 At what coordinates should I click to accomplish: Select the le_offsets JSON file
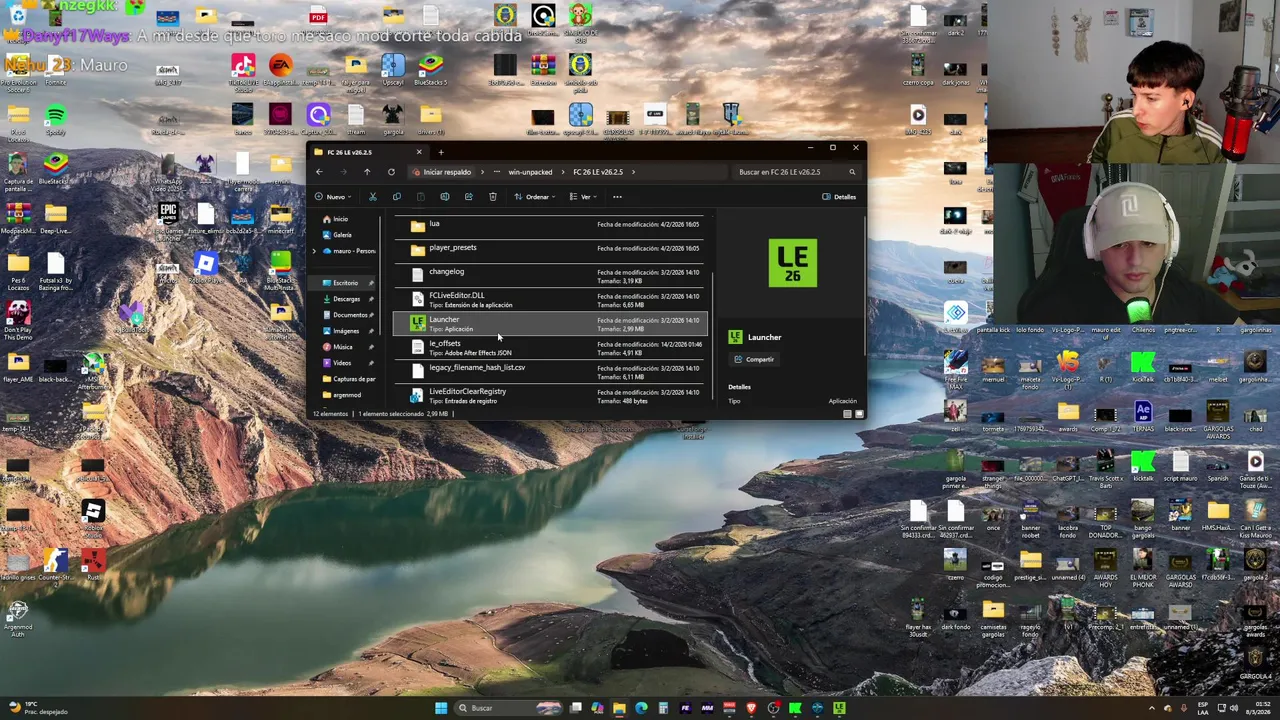(x=550, y=348)
